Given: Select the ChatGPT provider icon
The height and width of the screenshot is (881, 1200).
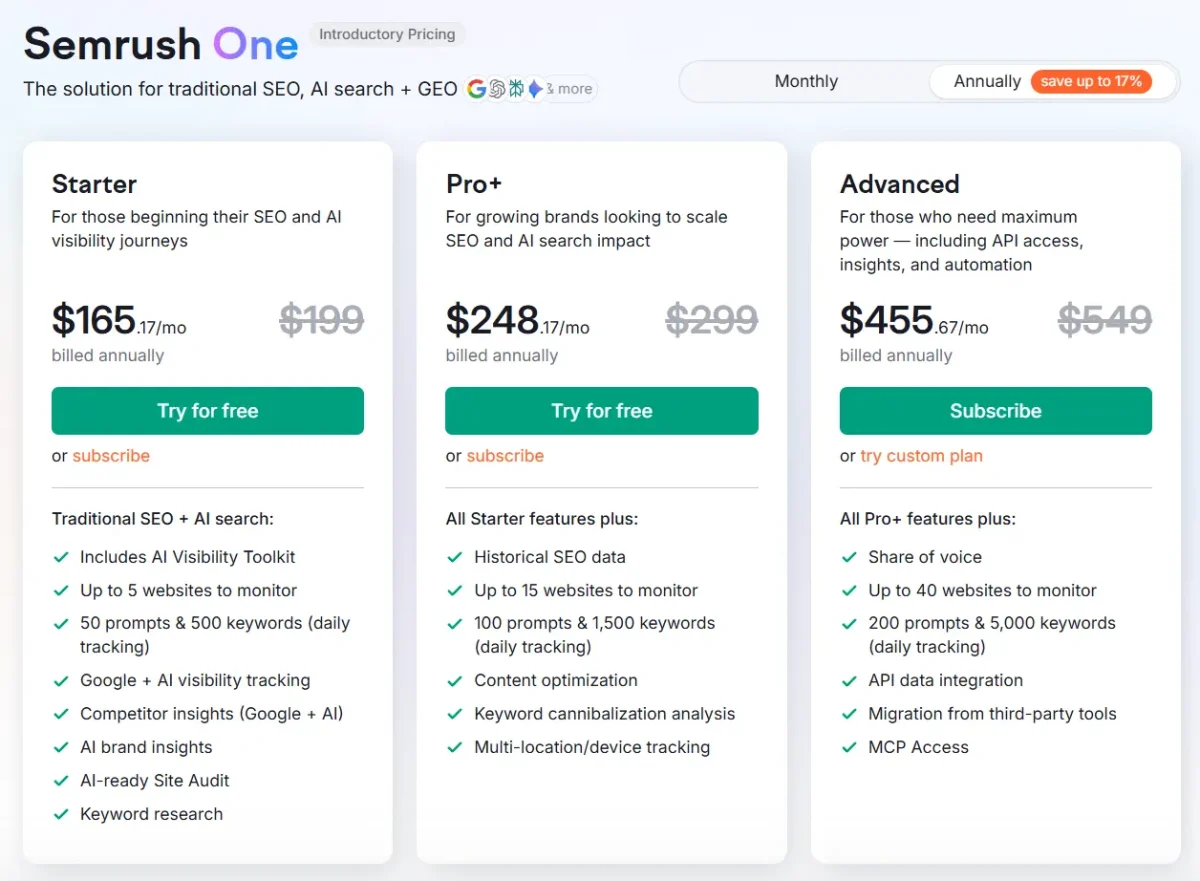Looking at the screenshot, I should pyautogui.click(x=497, y=88).
